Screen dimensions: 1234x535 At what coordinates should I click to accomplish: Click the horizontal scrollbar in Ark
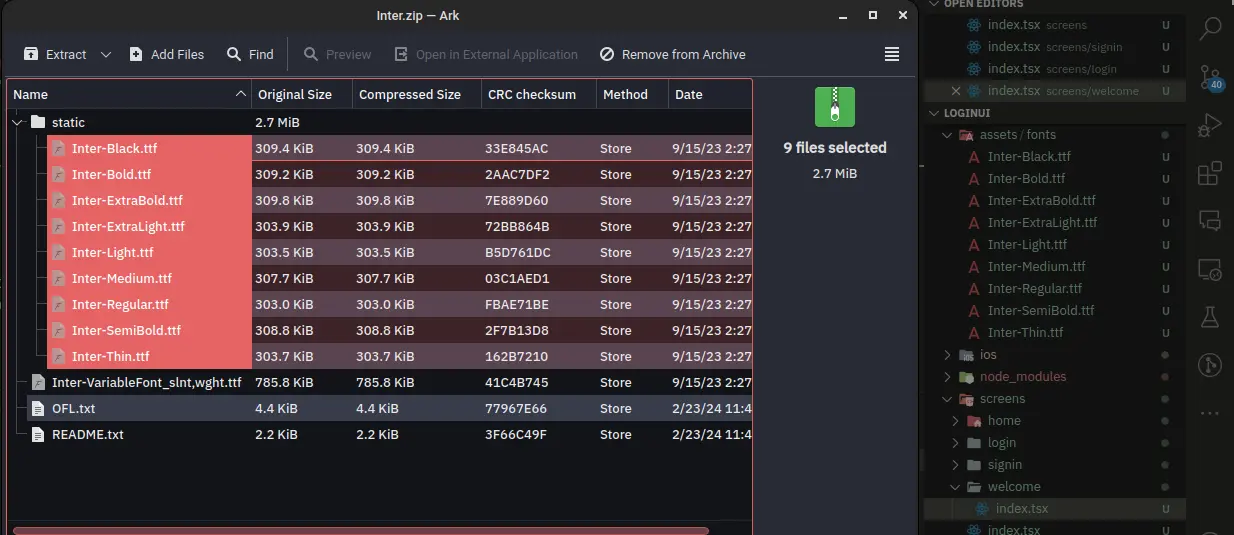(x=361, y=531)
